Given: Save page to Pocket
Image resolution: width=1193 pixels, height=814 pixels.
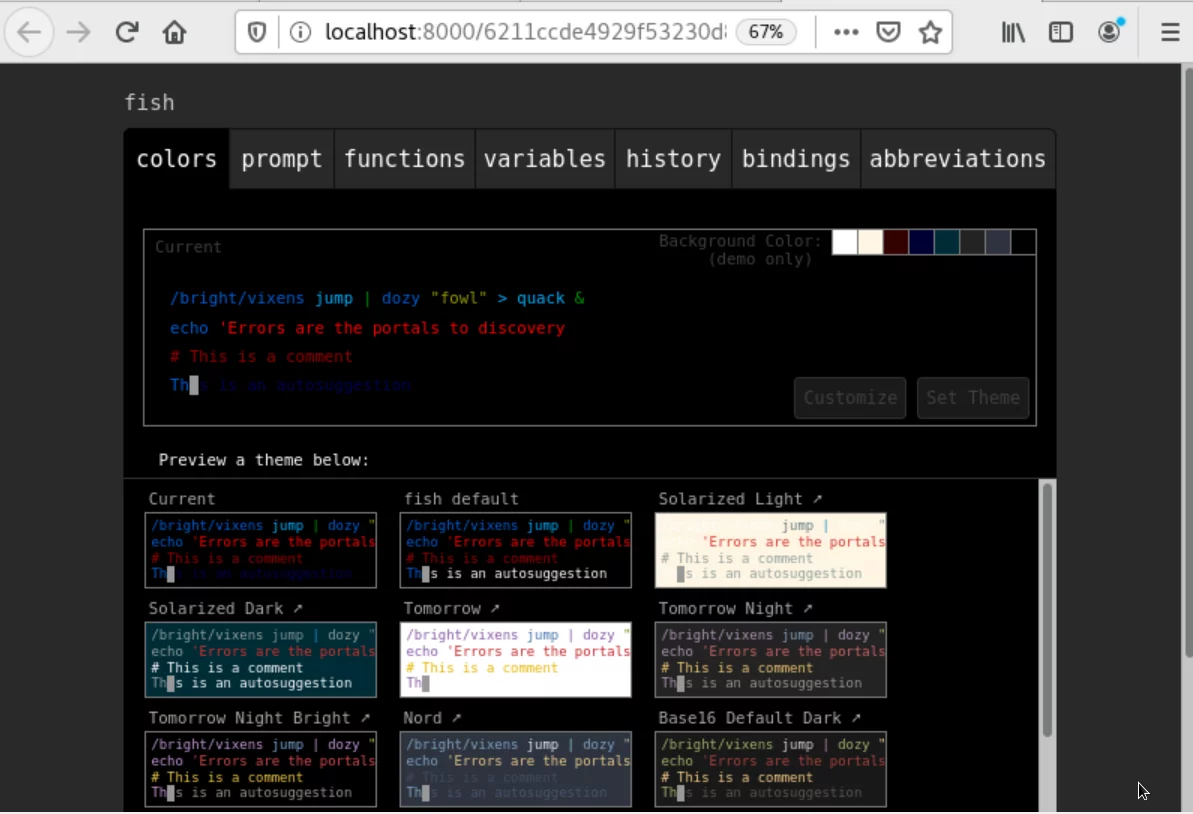Looking at the screenshot, I should point(888,32).
